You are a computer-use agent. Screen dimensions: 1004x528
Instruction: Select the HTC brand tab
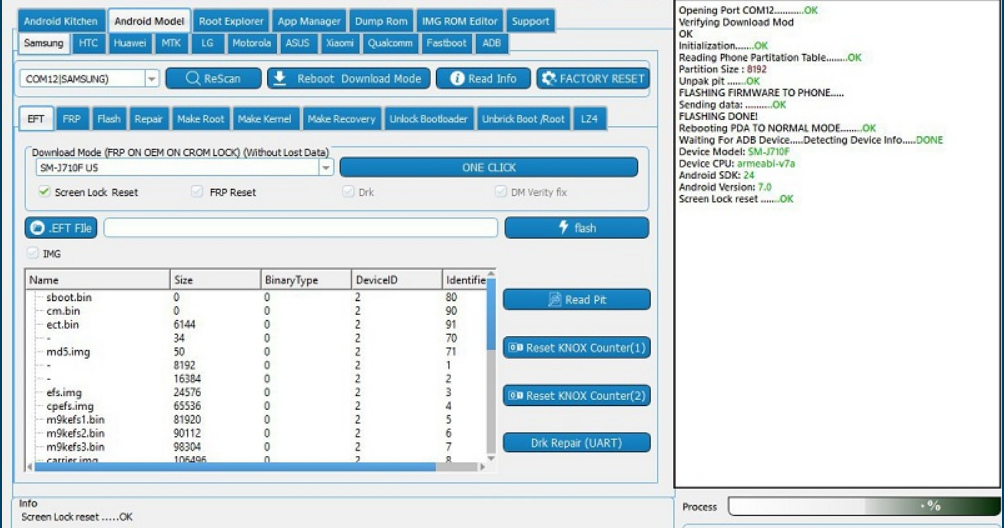[x=88, y=43]
